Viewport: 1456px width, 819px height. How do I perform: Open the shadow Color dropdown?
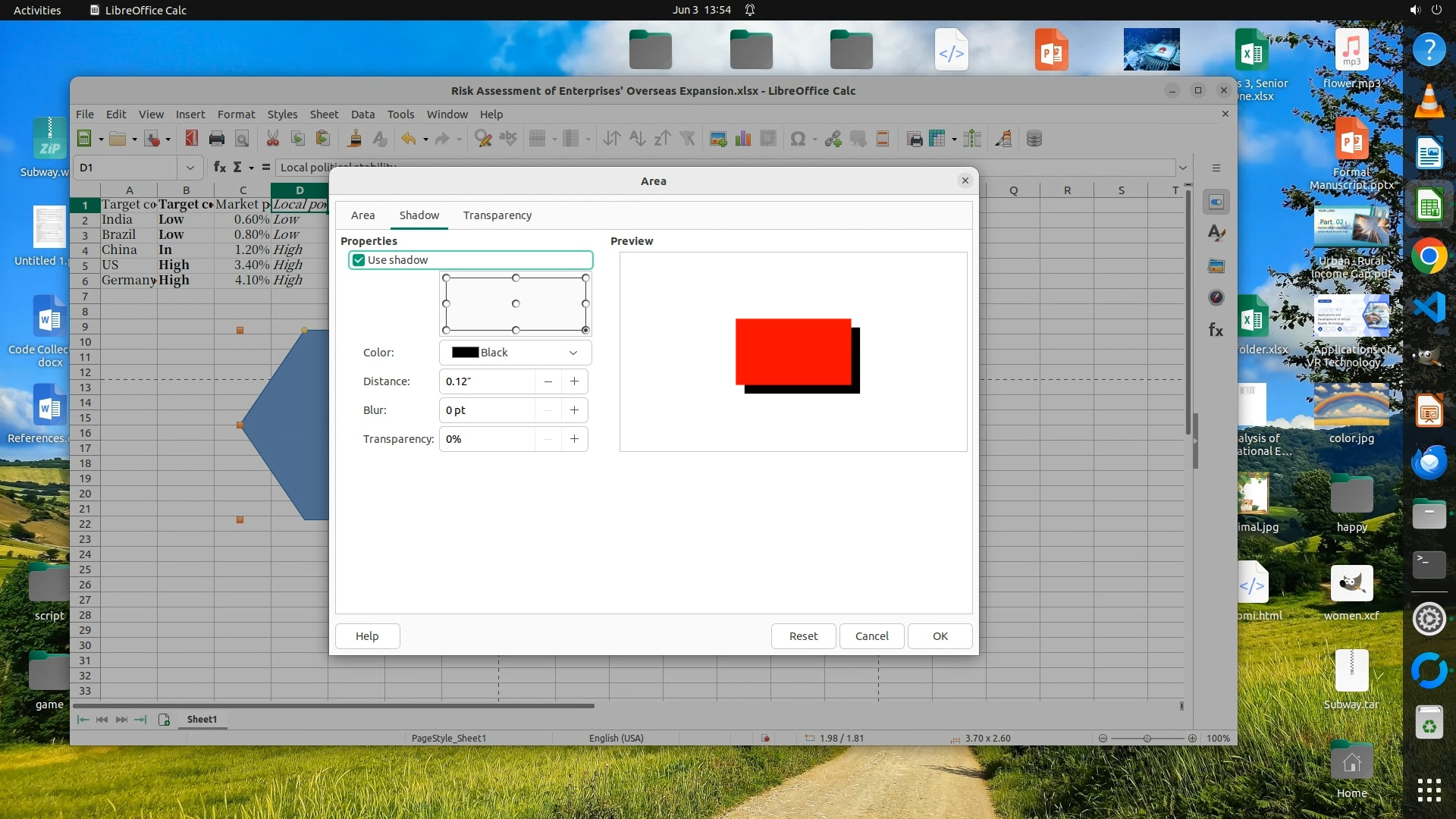515,353
